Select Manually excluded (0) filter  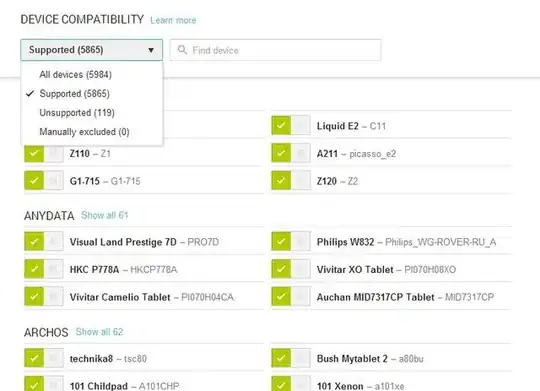click(84, 132)
